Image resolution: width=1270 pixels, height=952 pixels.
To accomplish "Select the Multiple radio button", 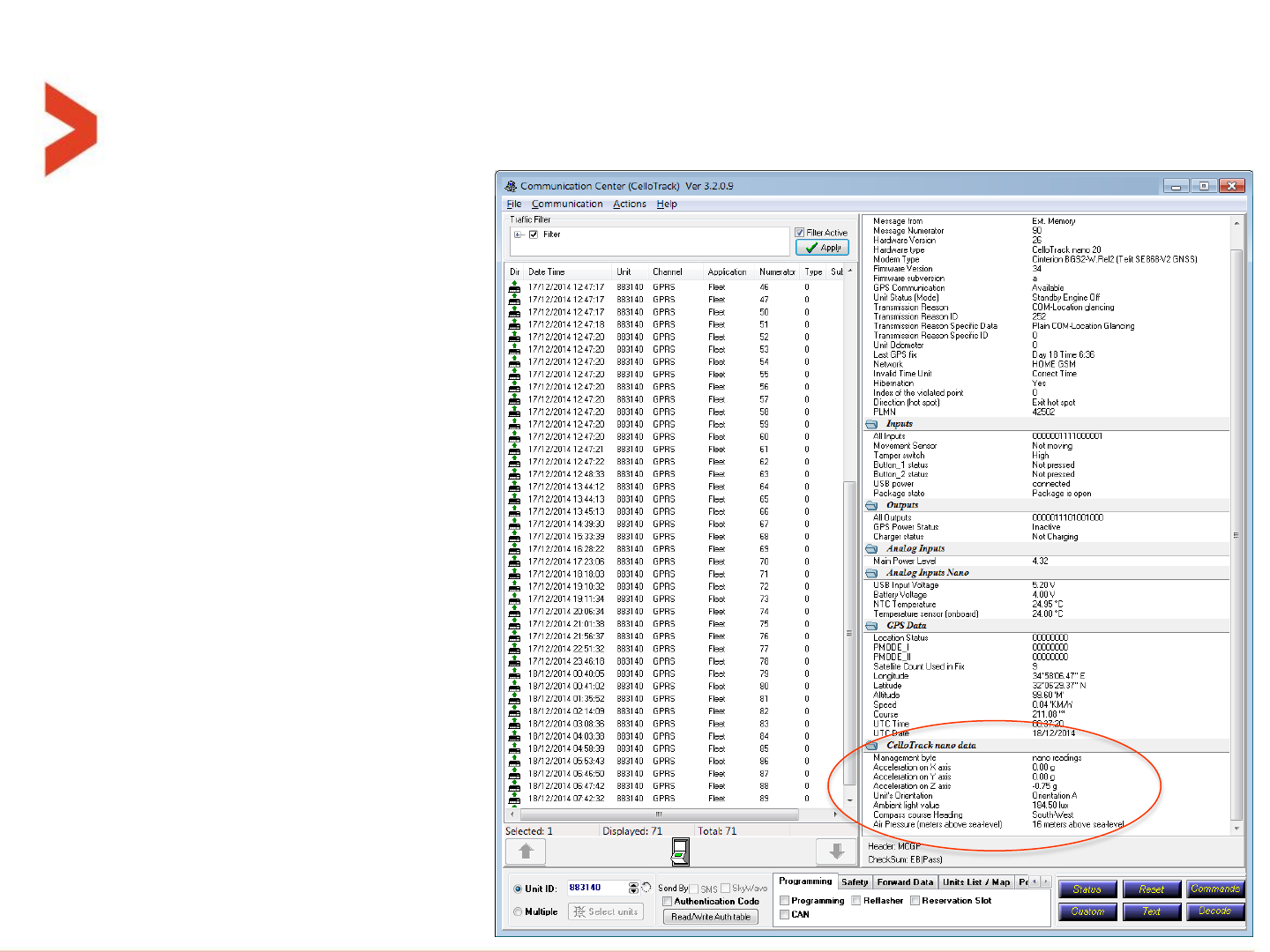I will (x=518, y=912).
